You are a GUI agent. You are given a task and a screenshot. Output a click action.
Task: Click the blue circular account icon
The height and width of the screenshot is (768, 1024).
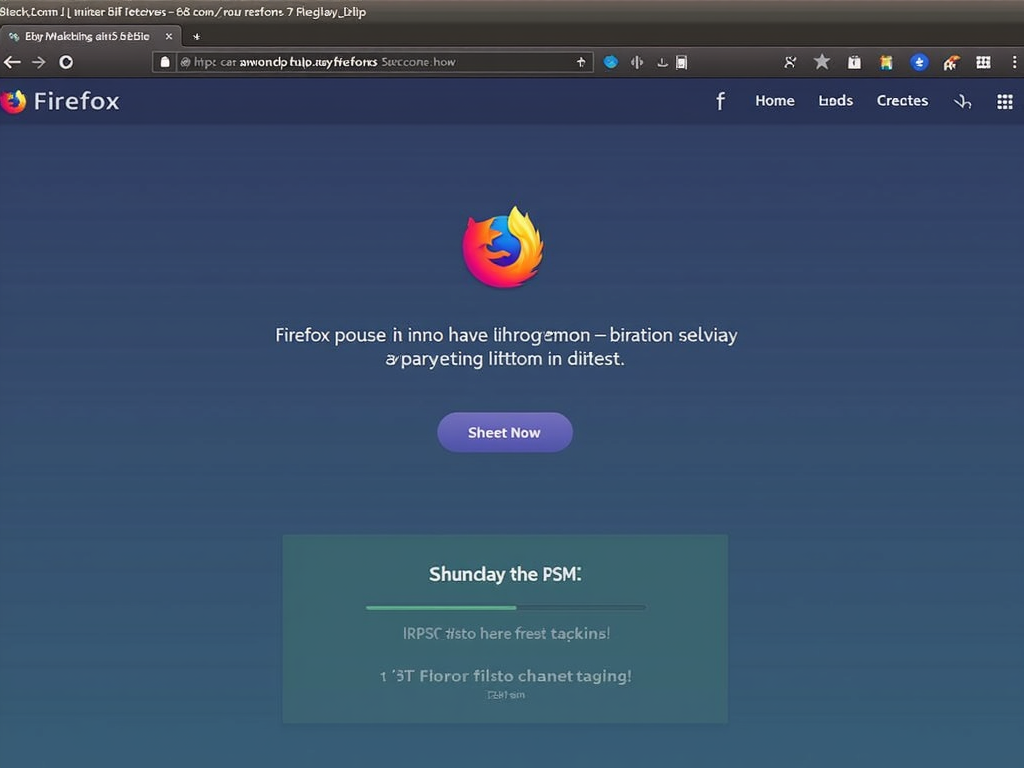pos(919,62)
